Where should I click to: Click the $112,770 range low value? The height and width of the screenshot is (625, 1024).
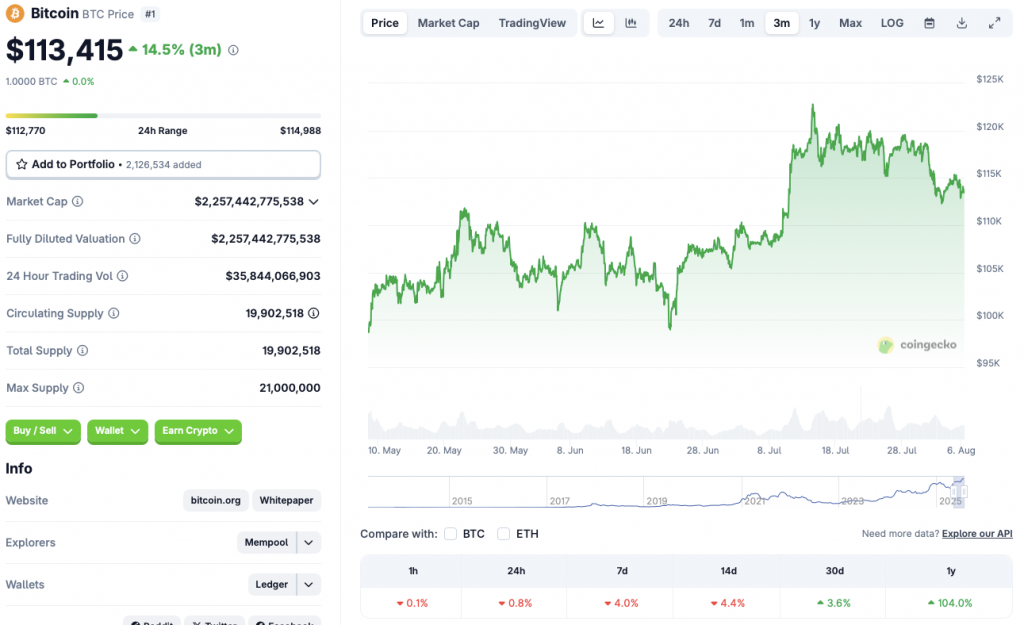(x=25, y=131)
